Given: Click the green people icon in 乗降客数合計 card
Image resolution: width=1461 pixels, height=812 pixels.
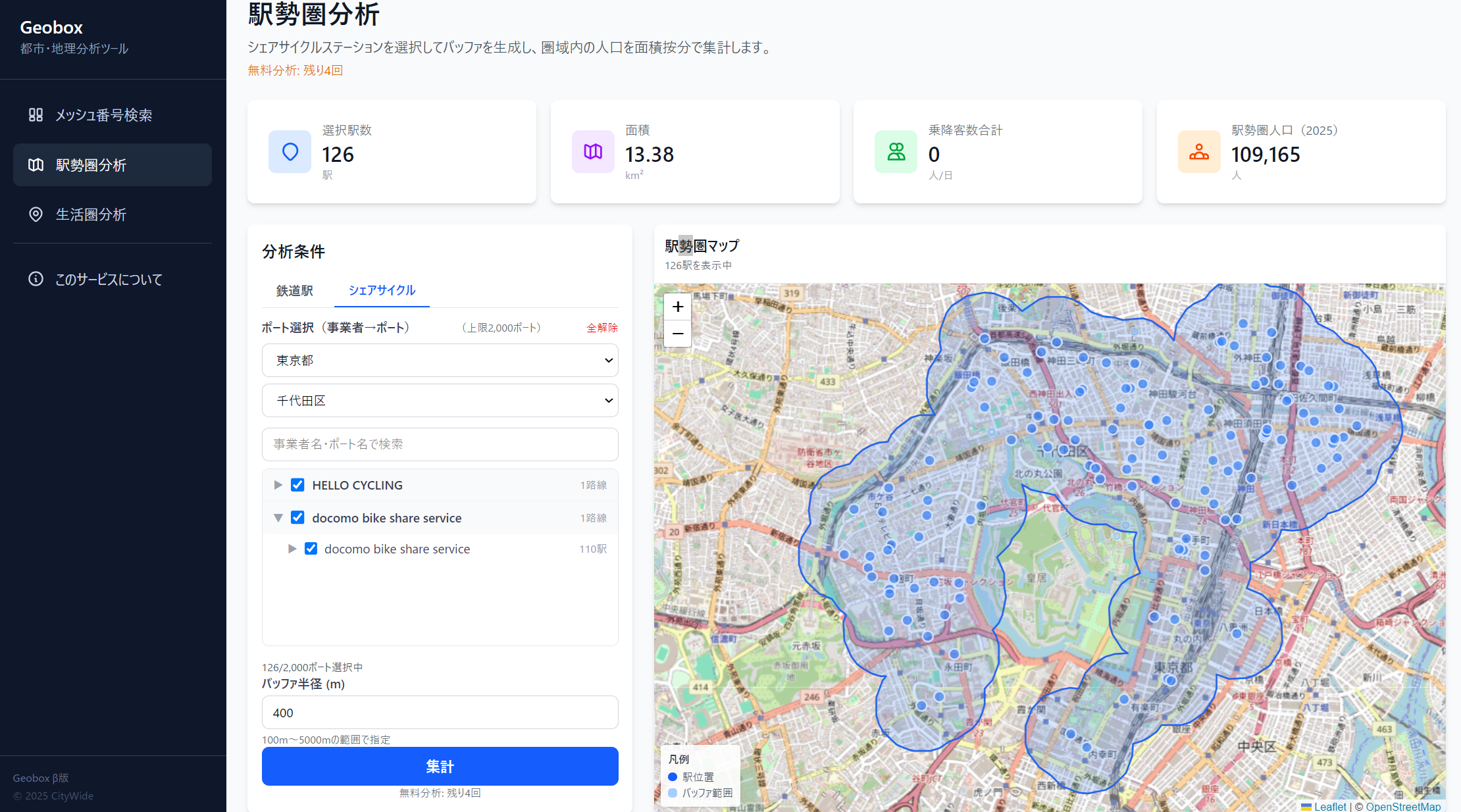Looking at the screenshot, I should pyautogui.click(x=896, y=152).
